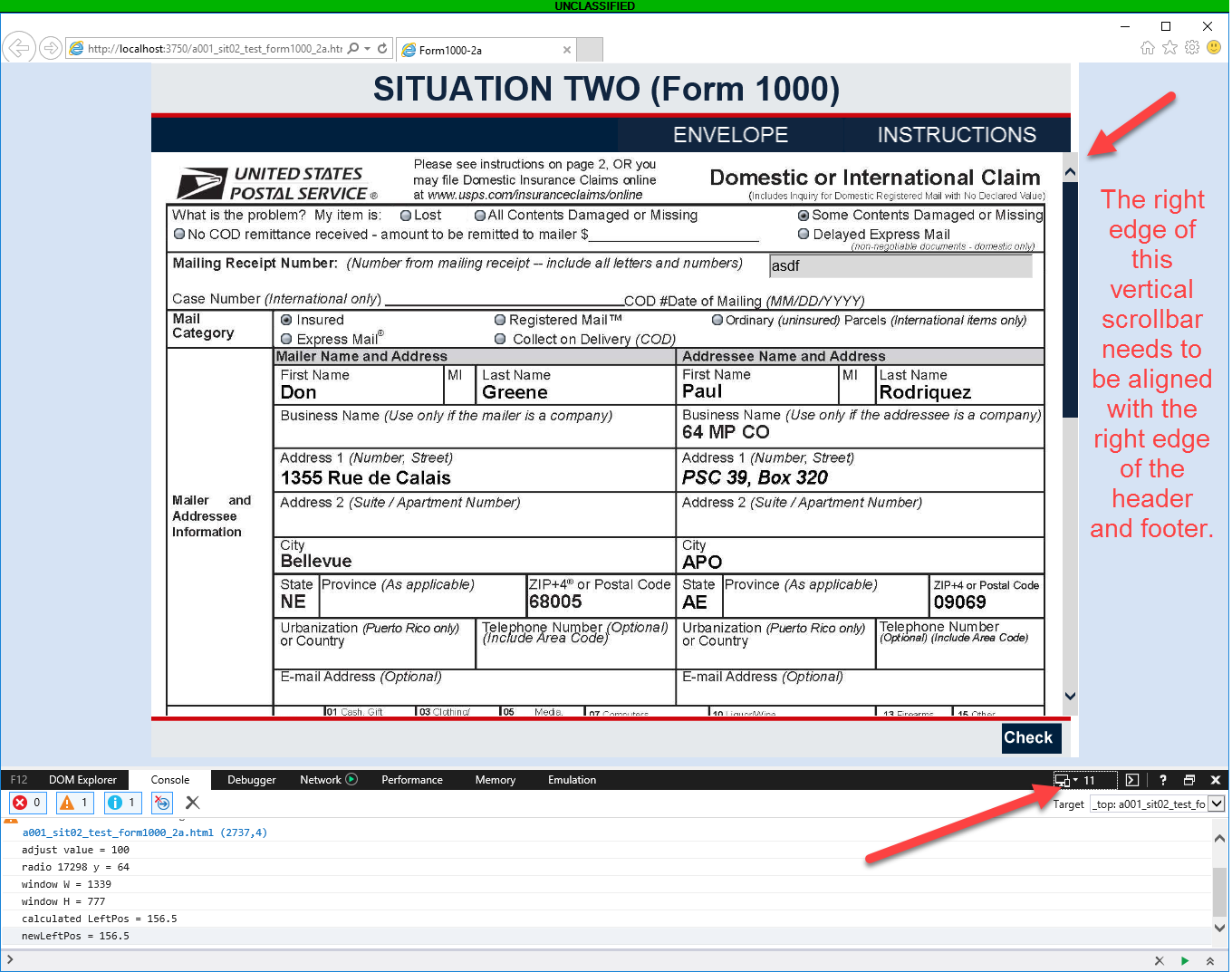Viewport: 1232px width, 972px height.
Task: Choose the Express Mail category
Action: click(286, 339)
